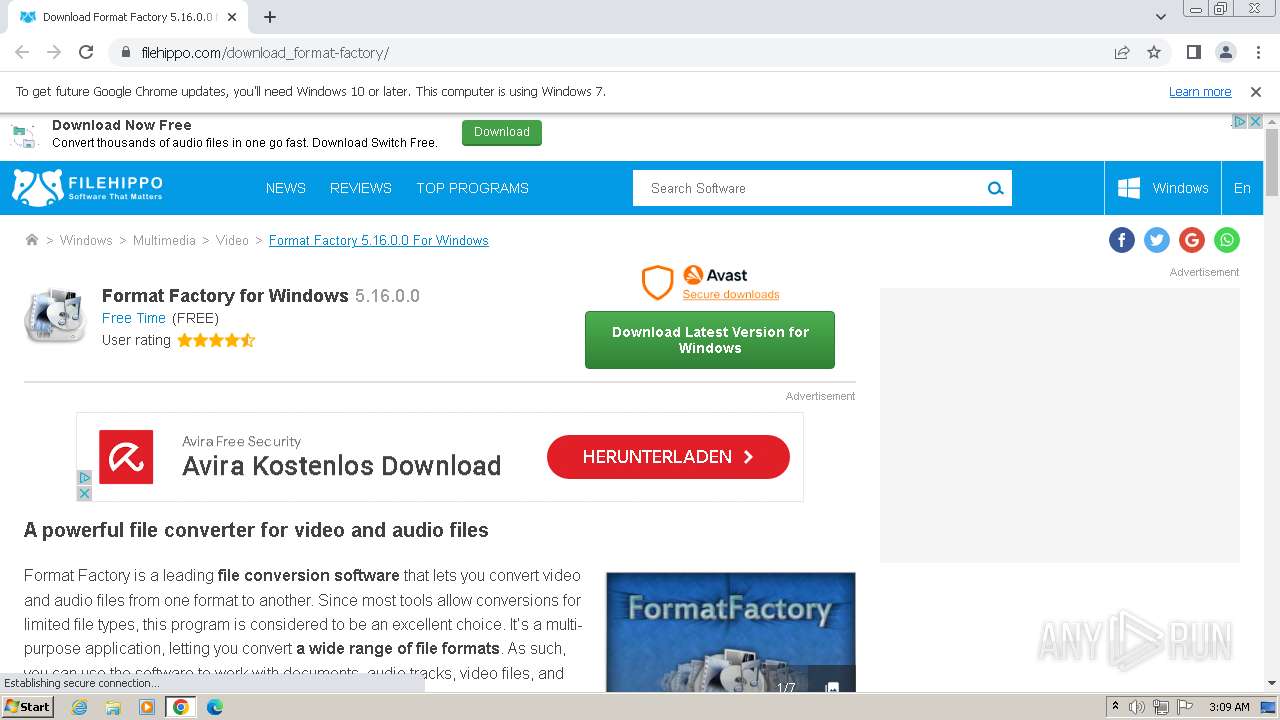Image resolution: width=1280 pixels, height=720 pixels.
Task: Go back to the previous page
Action: pos(22,52)
